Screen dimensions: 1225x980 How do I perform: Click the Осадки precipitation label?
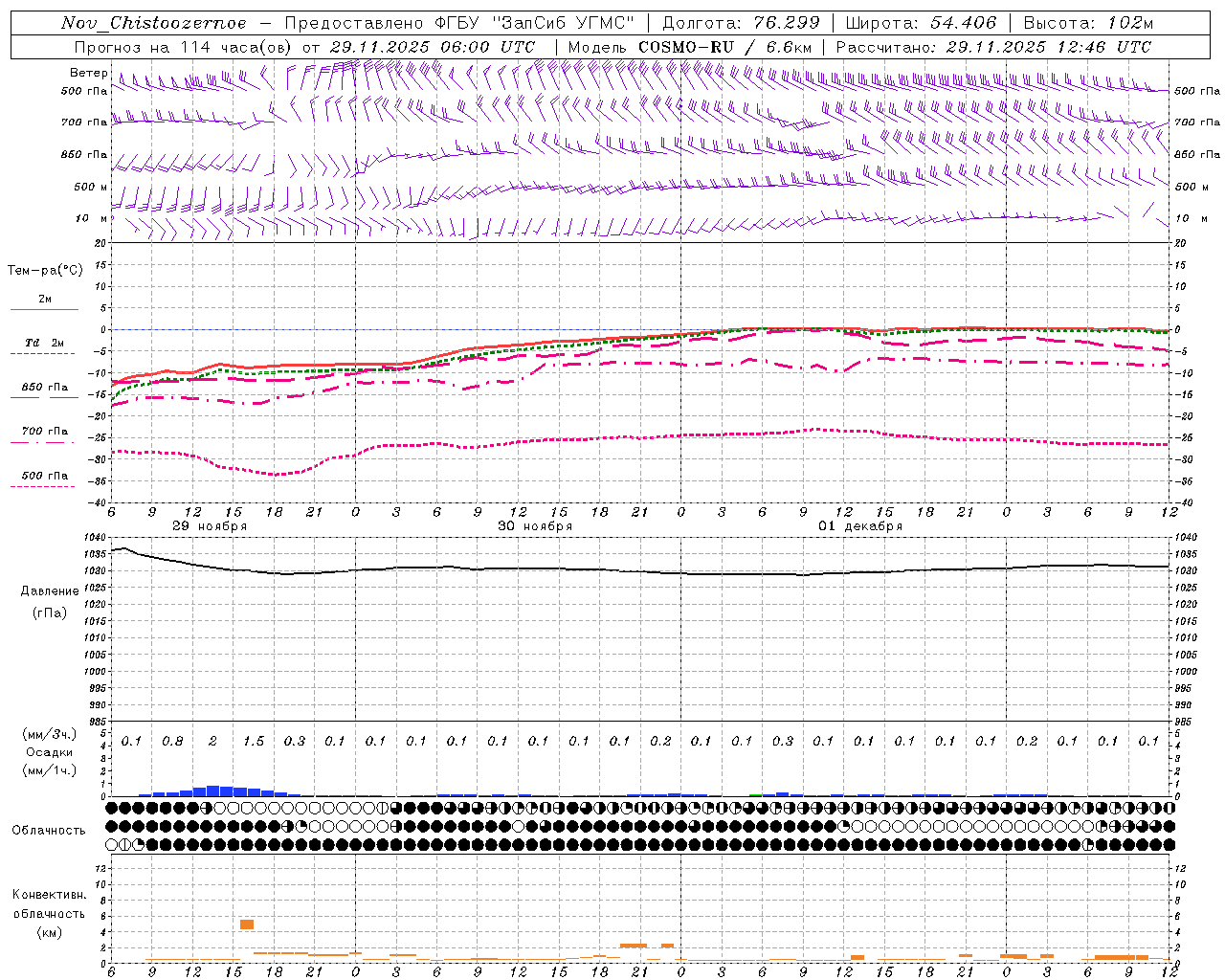coord(49,752)
